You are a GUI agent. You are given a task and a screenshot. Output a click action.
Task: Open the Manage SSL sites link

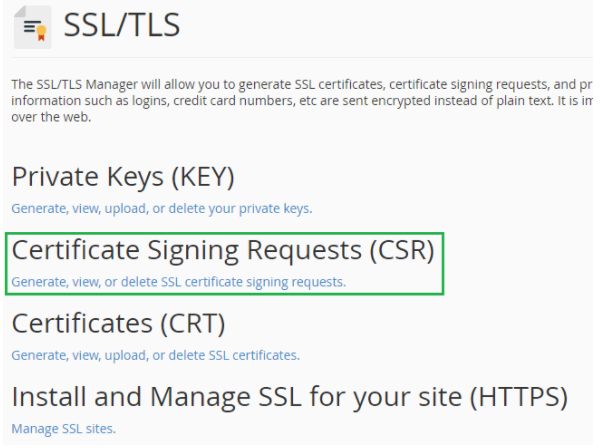pos(63,429)
